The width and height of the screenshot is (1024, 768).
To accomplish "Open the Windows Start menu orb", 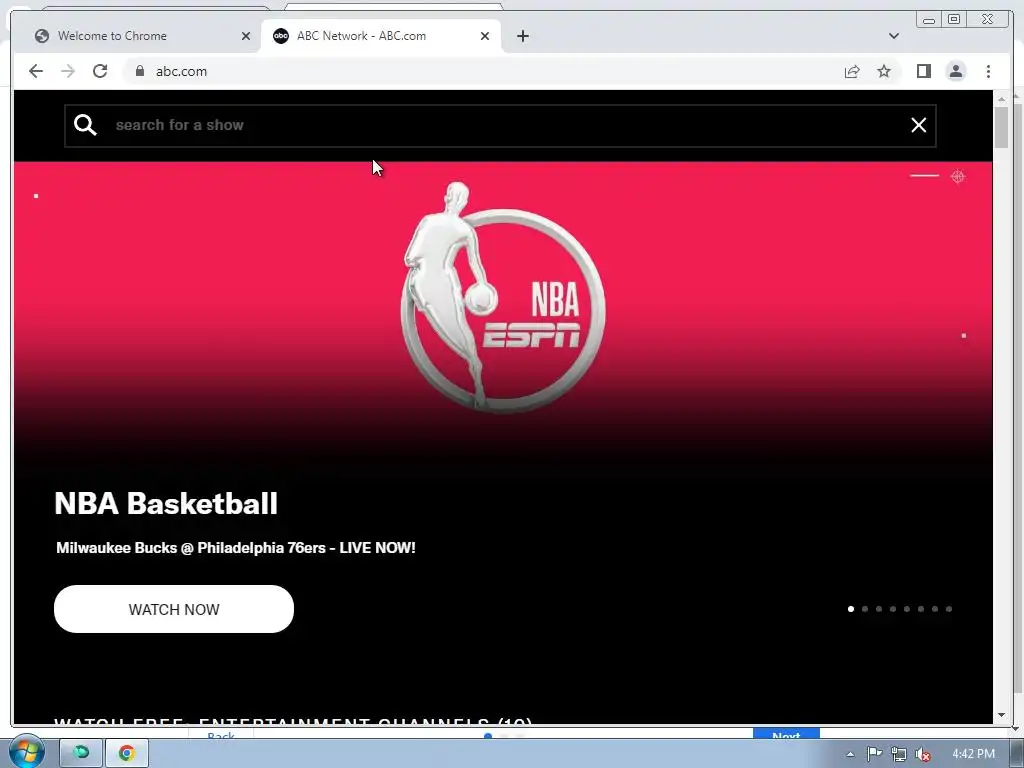I will click(26, 752).
